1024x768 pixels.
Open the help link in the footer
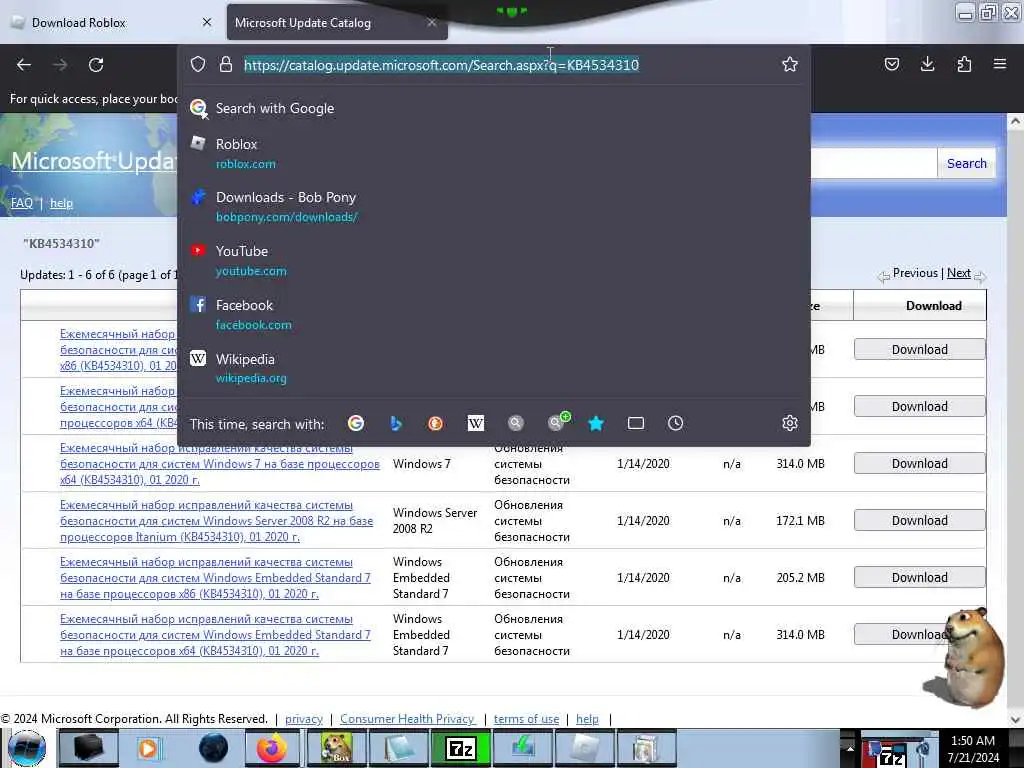click(x=587, y=718)
